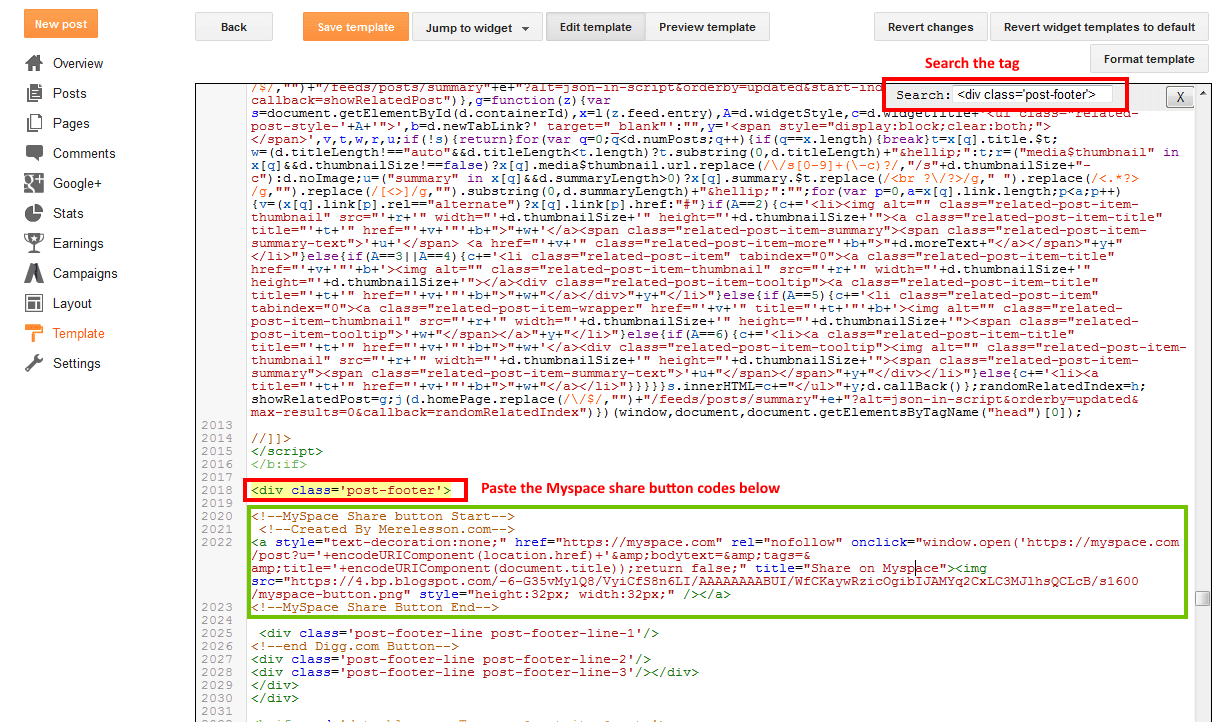Click the editor vertical scrollbar thumb
This screenshot has height=722, width=1220.
pyautogui.click(x=1203, y=598)
